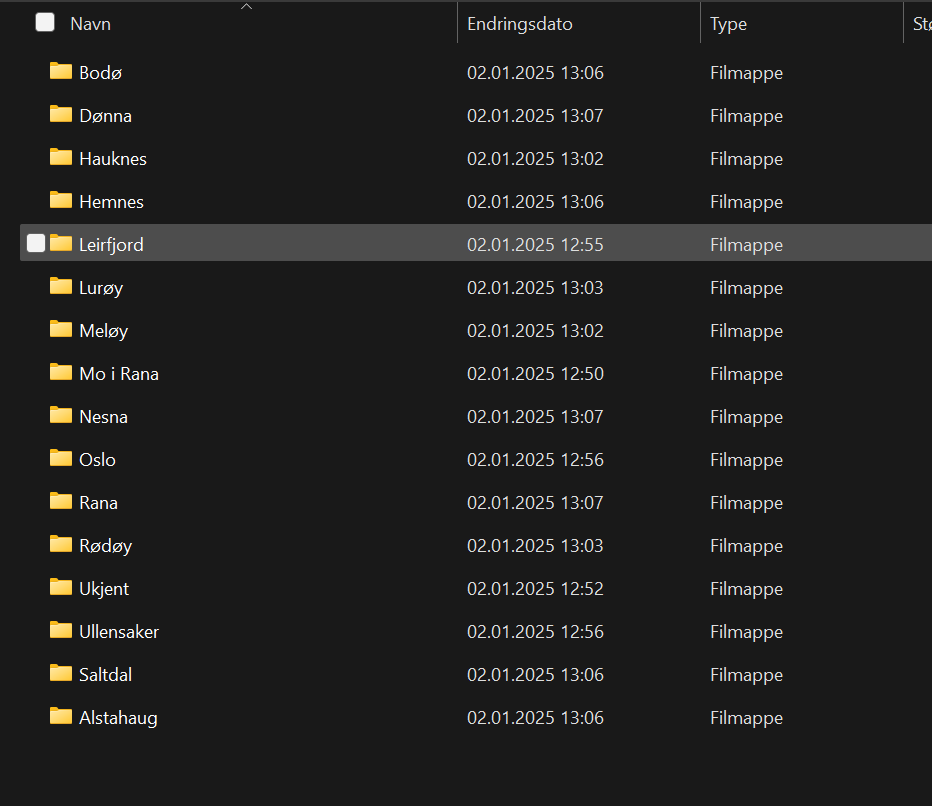Click the 12:50 date of Mo i Rana
The width and height of the screenshot is (932, 806).
535,374
